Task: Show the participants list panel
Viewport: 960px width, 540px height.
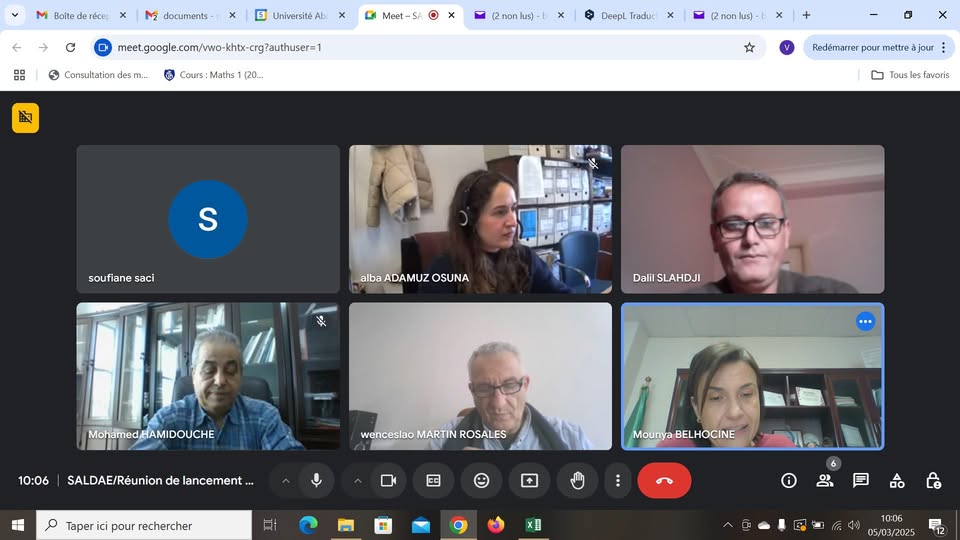Action: point(825,481)
